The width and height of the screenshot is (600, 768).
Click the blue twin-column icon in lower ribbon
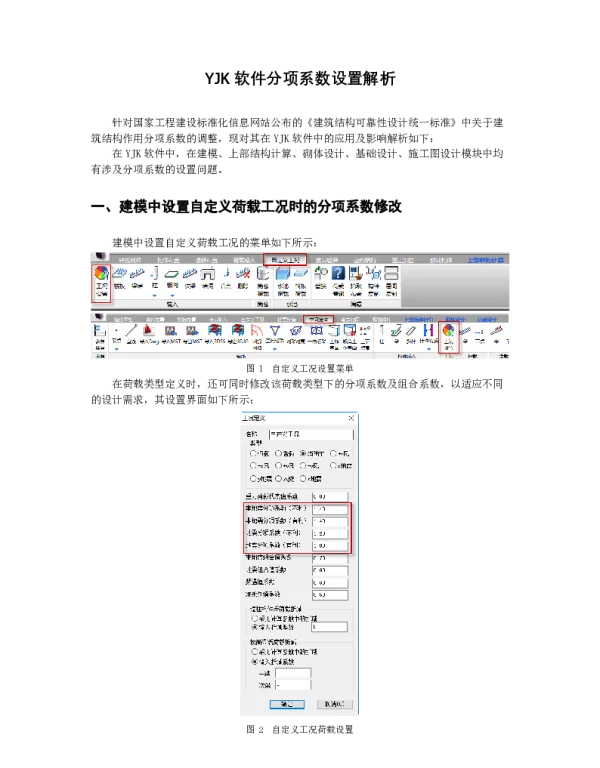429,331
